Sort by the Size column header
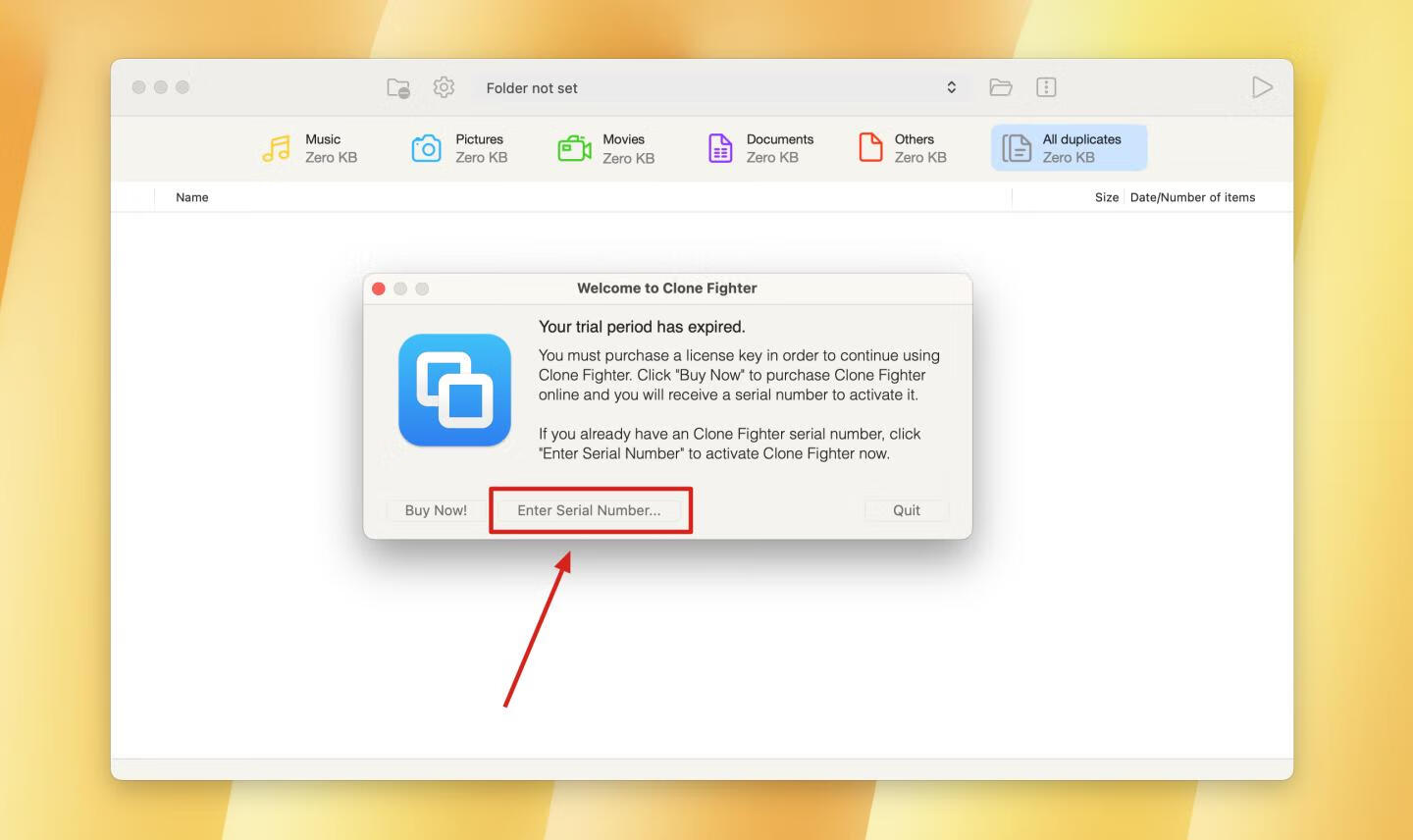Image resolution: width=1413 pixels, height=840 pixels. click(x=1107, y=197)
